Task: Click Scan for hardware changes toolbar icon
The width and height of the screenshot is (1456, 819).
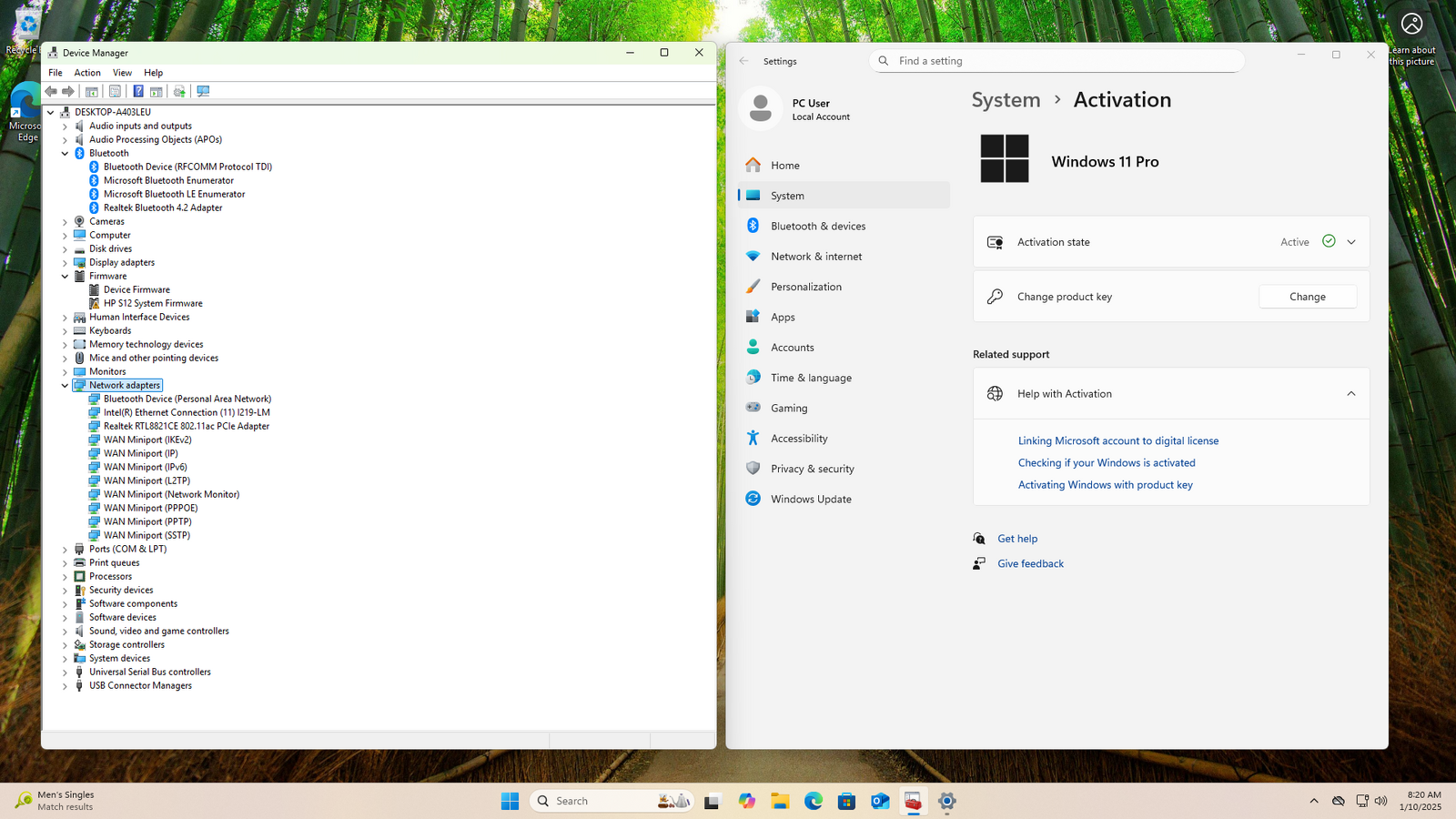Action: [203, 91]
